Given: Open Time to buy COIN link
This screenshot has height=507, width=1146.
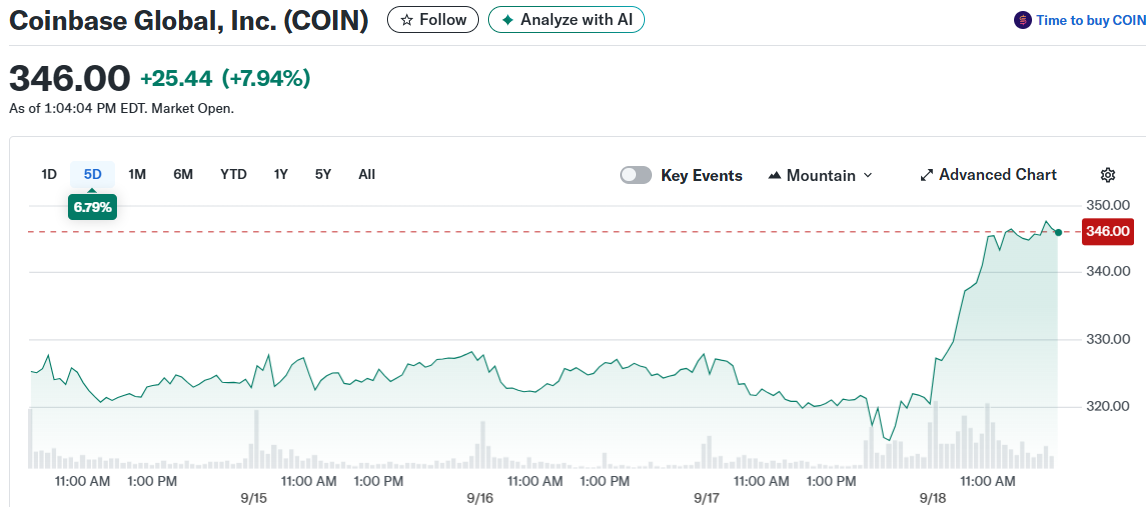Looking at the screenshot, I should [x=1090, y=20].
